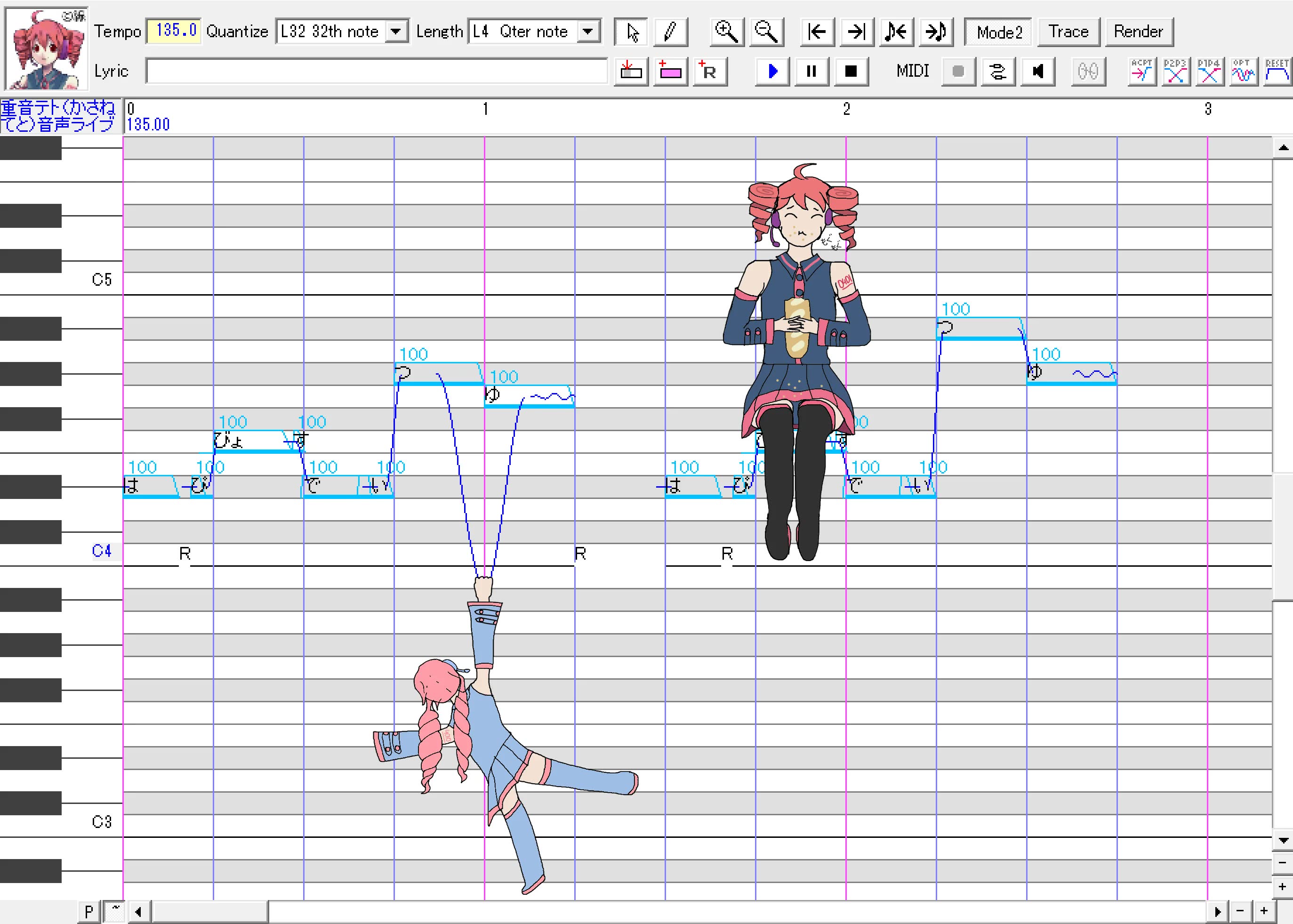Image resolution: width=1293 pixels, height=924 pixels.
Task: Select the pencil draw tool
Action: coord(671,32)
